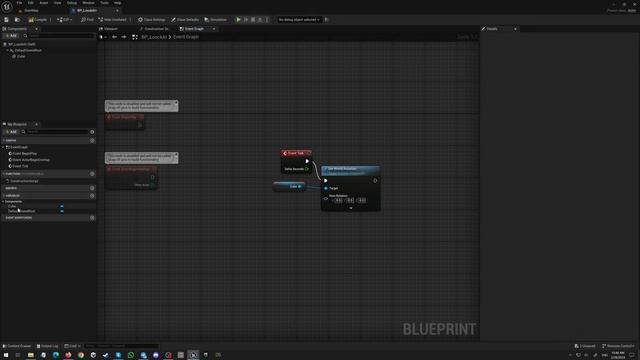The height and width of the screenshot is (360, 640).
Task: Click the DefaultSceneRoot variable type pill
Action: coord(62,211)
